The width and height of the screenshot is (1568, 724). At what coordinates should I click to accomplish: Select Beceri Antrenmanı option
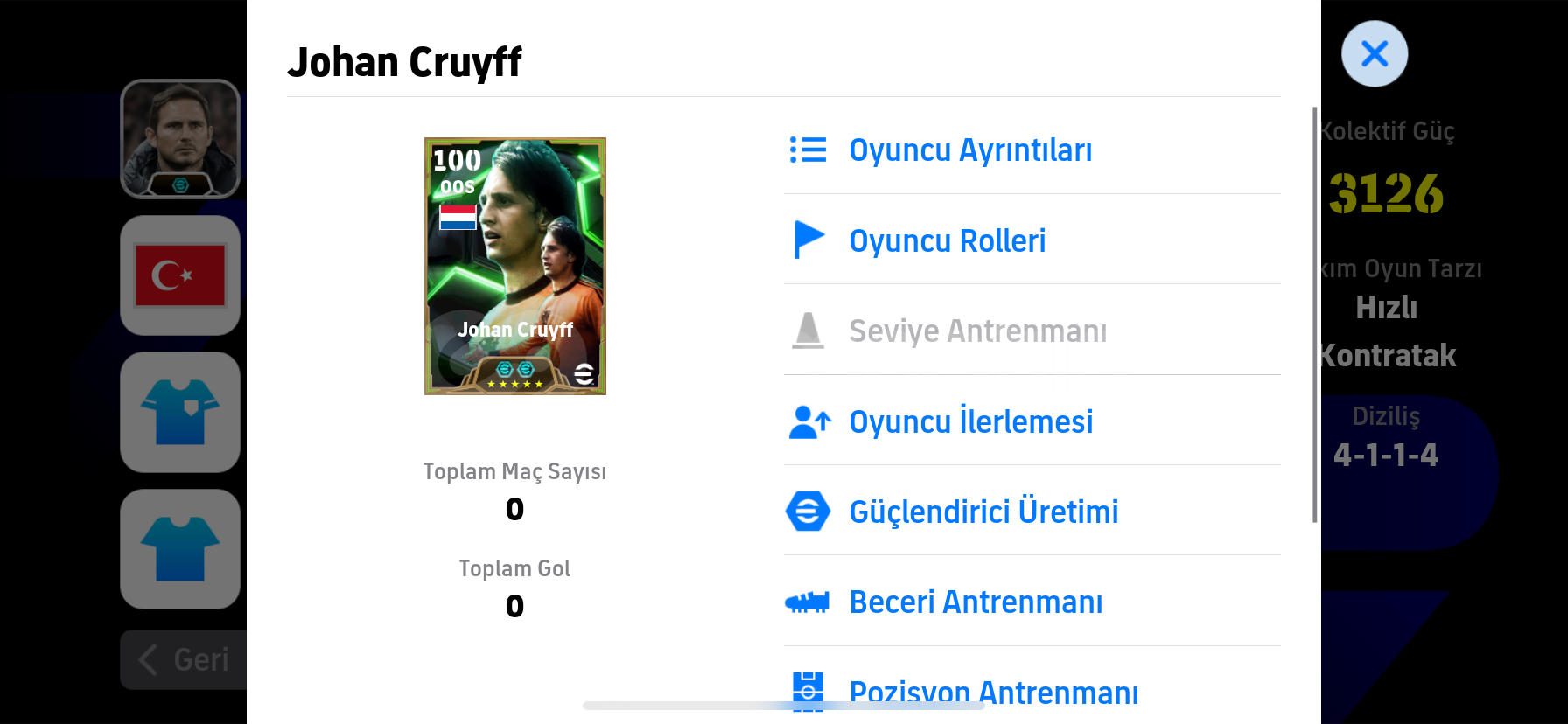976,602
